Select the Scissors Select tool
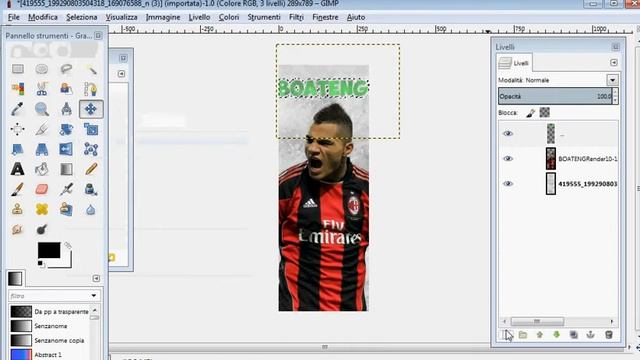 [x=42, y=89]
